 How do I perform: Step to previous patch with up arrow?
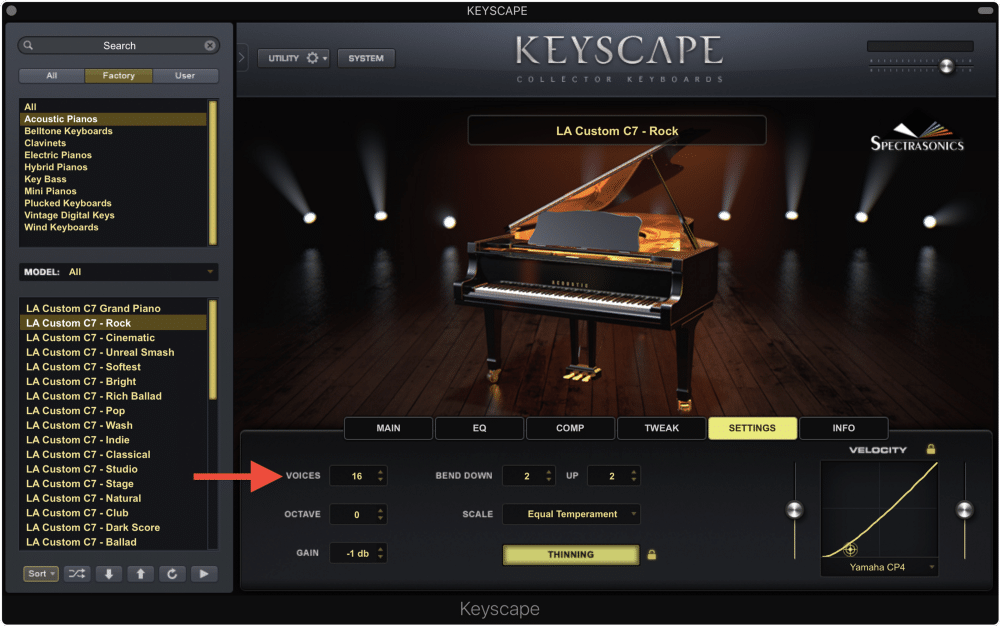140,574
